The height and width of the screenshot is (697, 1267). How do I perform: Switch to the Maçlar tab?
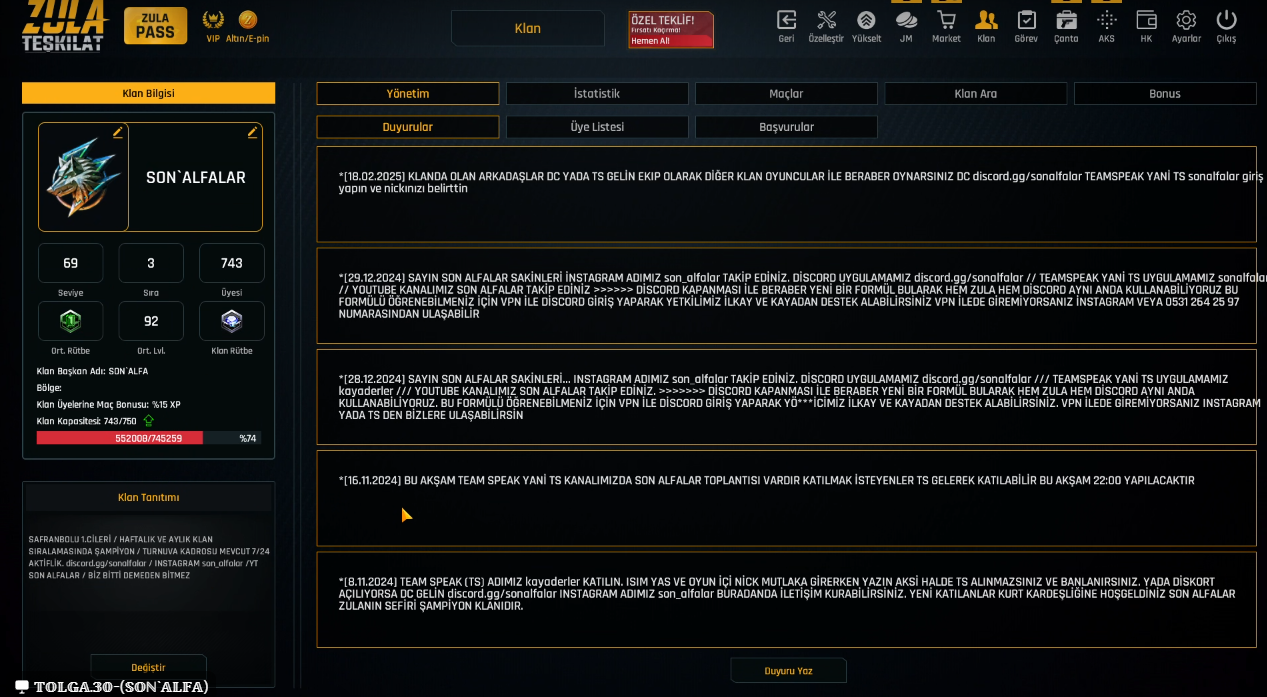tap(786, 94)
